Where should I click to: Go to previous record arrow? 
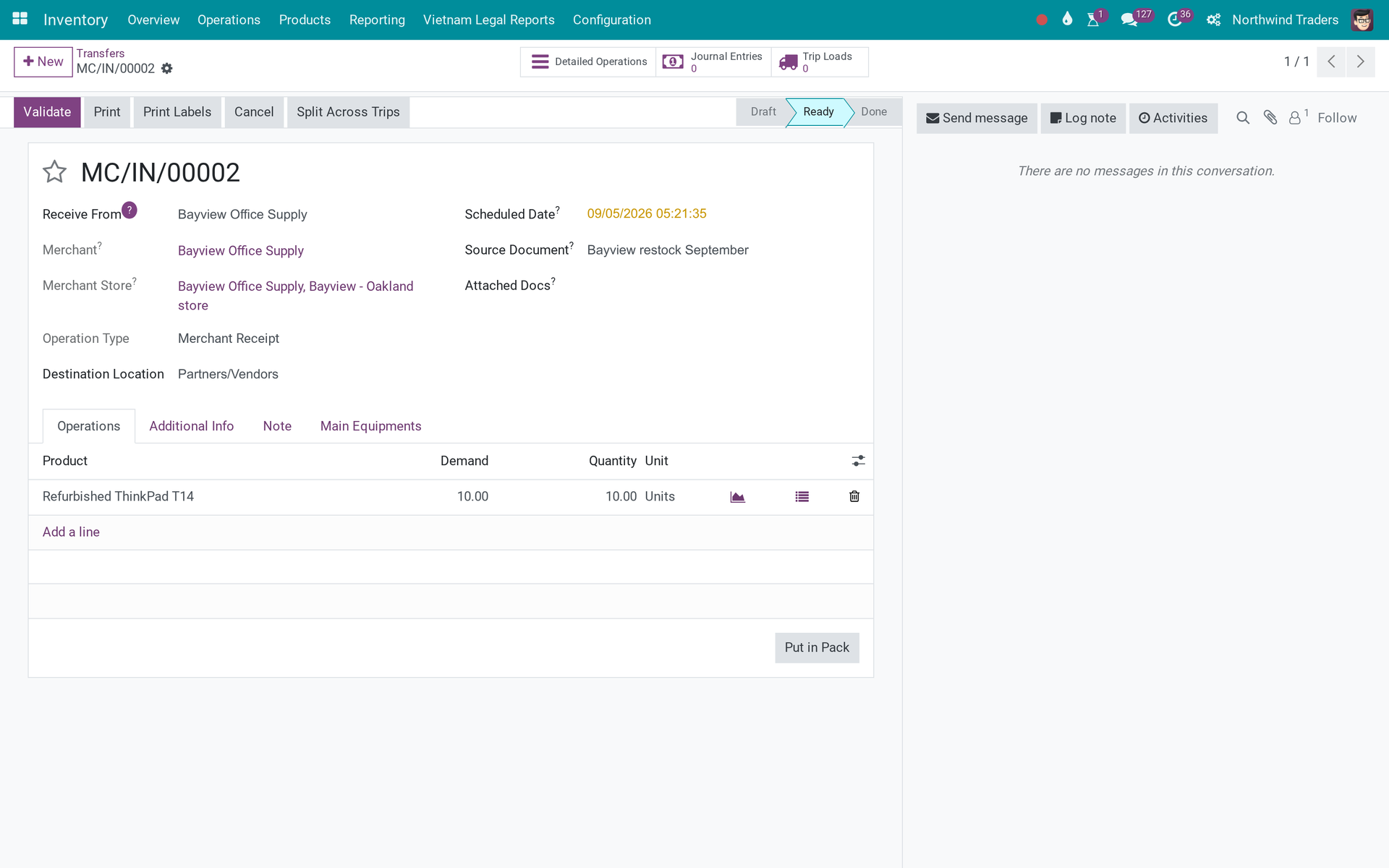pyautogui.click(x=1331, y=61)
